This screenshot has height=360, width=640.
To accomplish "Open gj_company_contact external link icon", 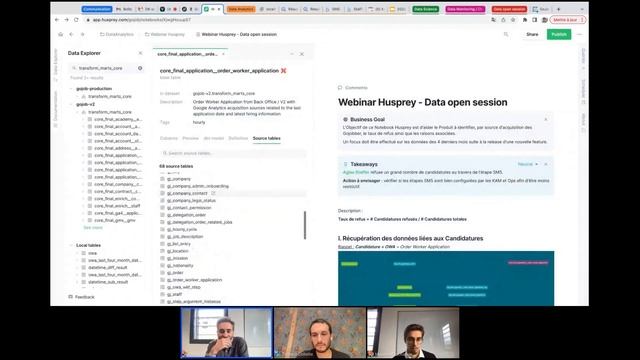I will (x=213, y=193).
